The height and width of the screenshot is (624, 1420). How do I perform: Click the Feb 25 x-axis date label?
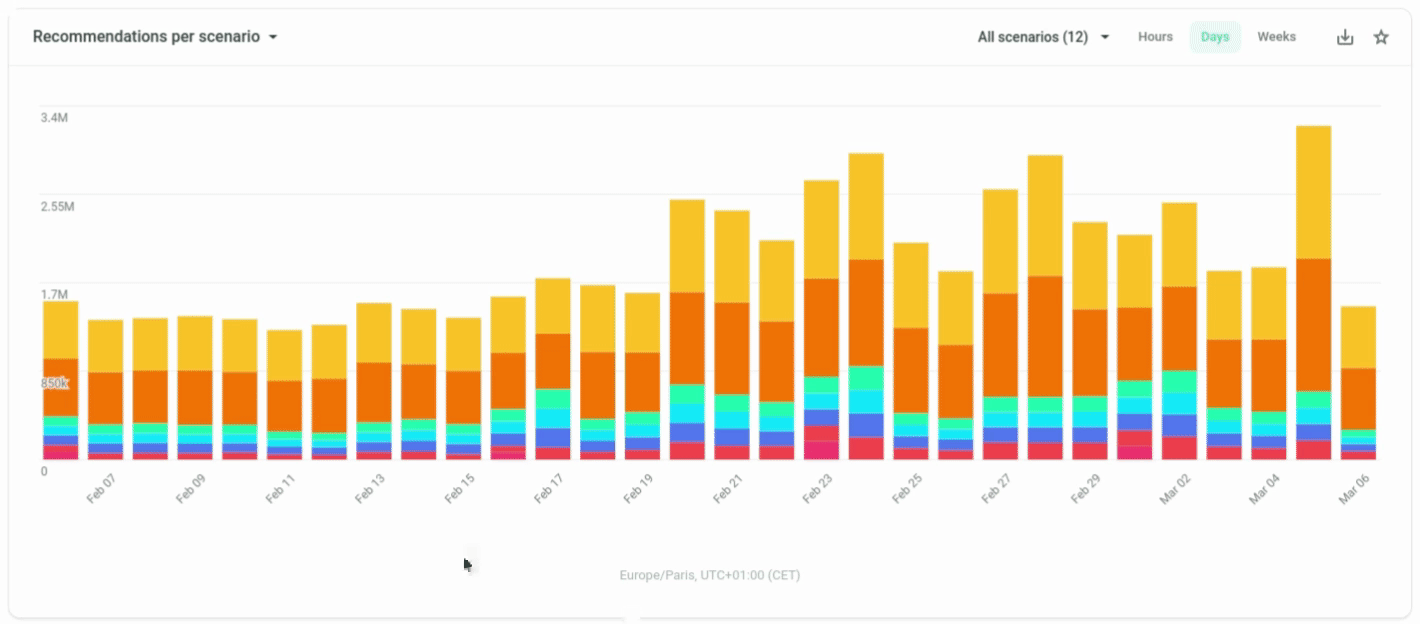tap(907, 488)
